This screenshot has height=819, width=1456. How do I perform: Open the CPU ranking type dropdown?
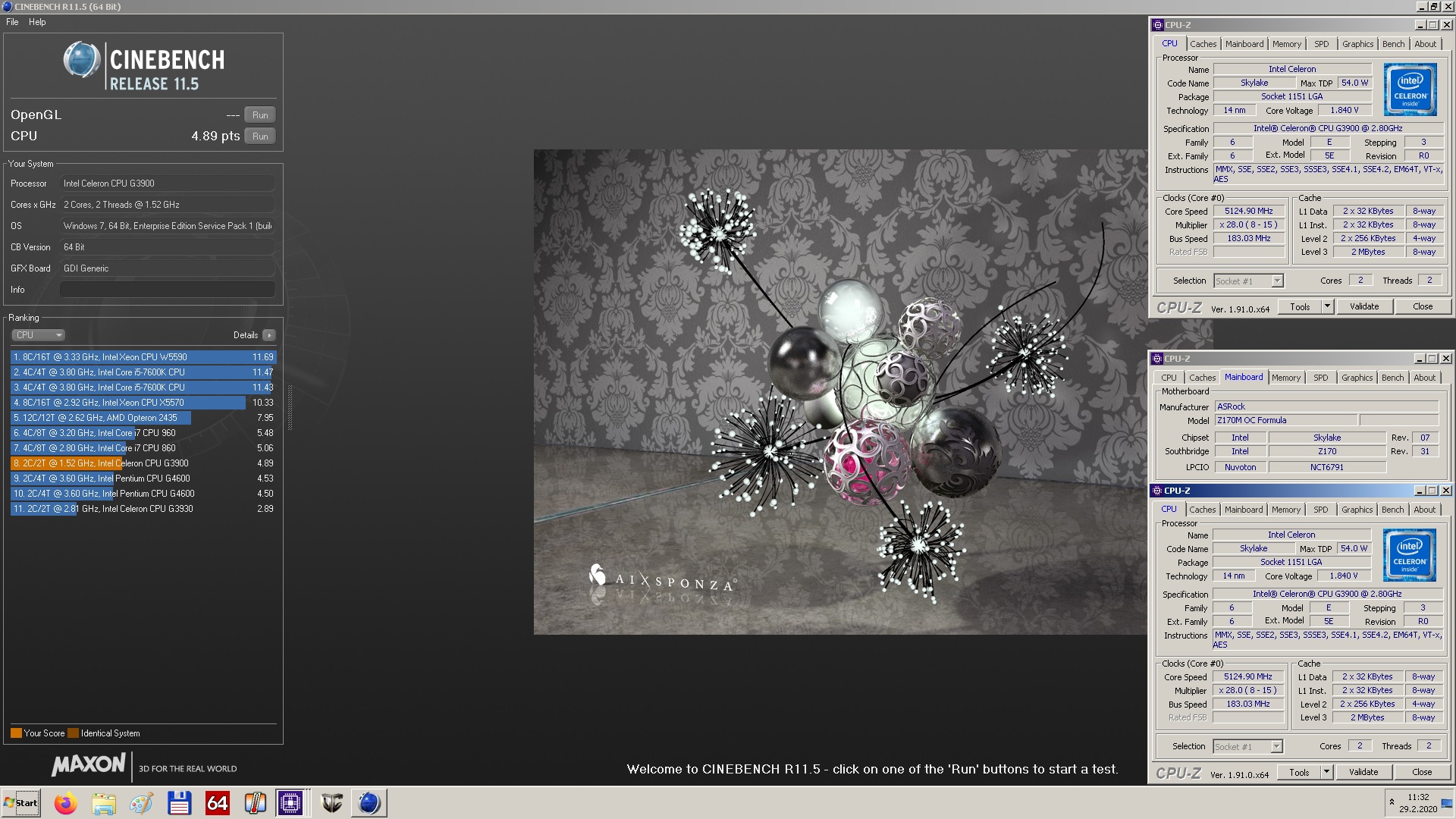point(38,335)
